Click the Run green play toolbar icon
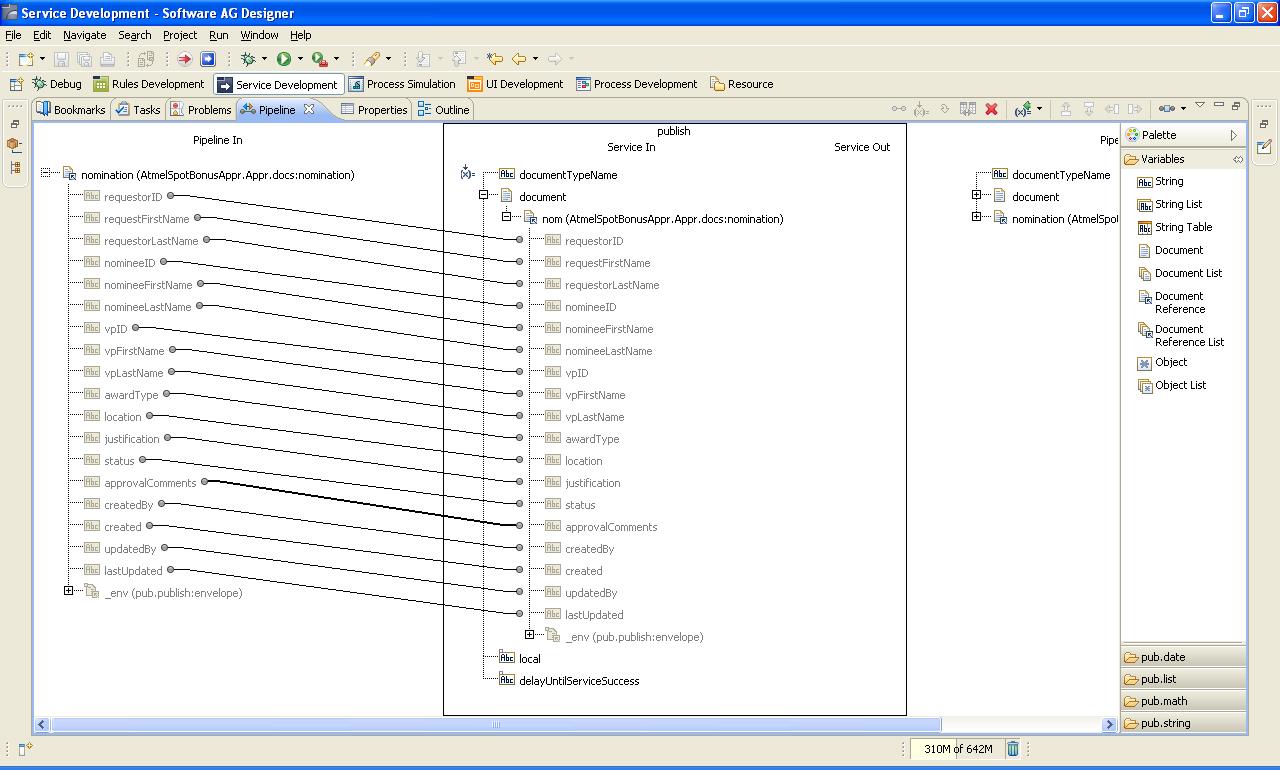Viewport: 1280px width, 770px height. [x=284, y=59]
